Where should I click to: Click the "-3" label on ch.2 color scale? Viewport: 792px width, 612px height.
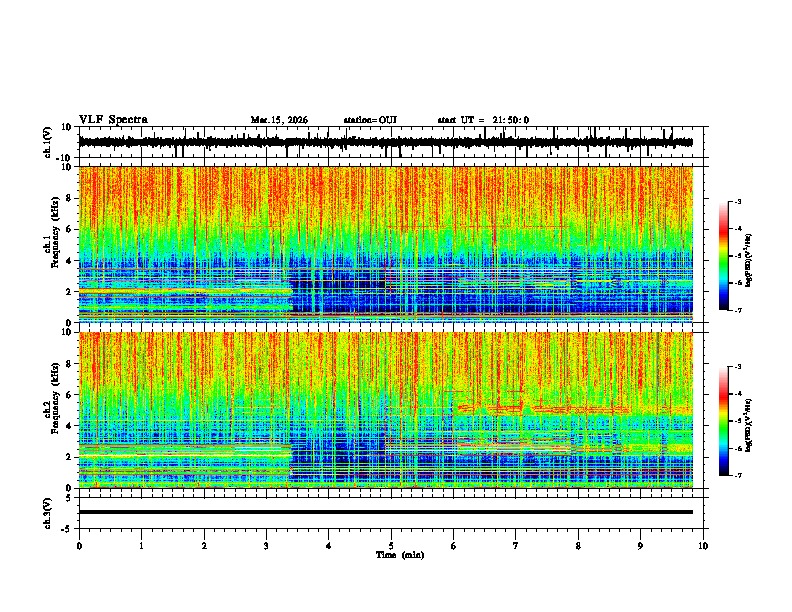738,367
